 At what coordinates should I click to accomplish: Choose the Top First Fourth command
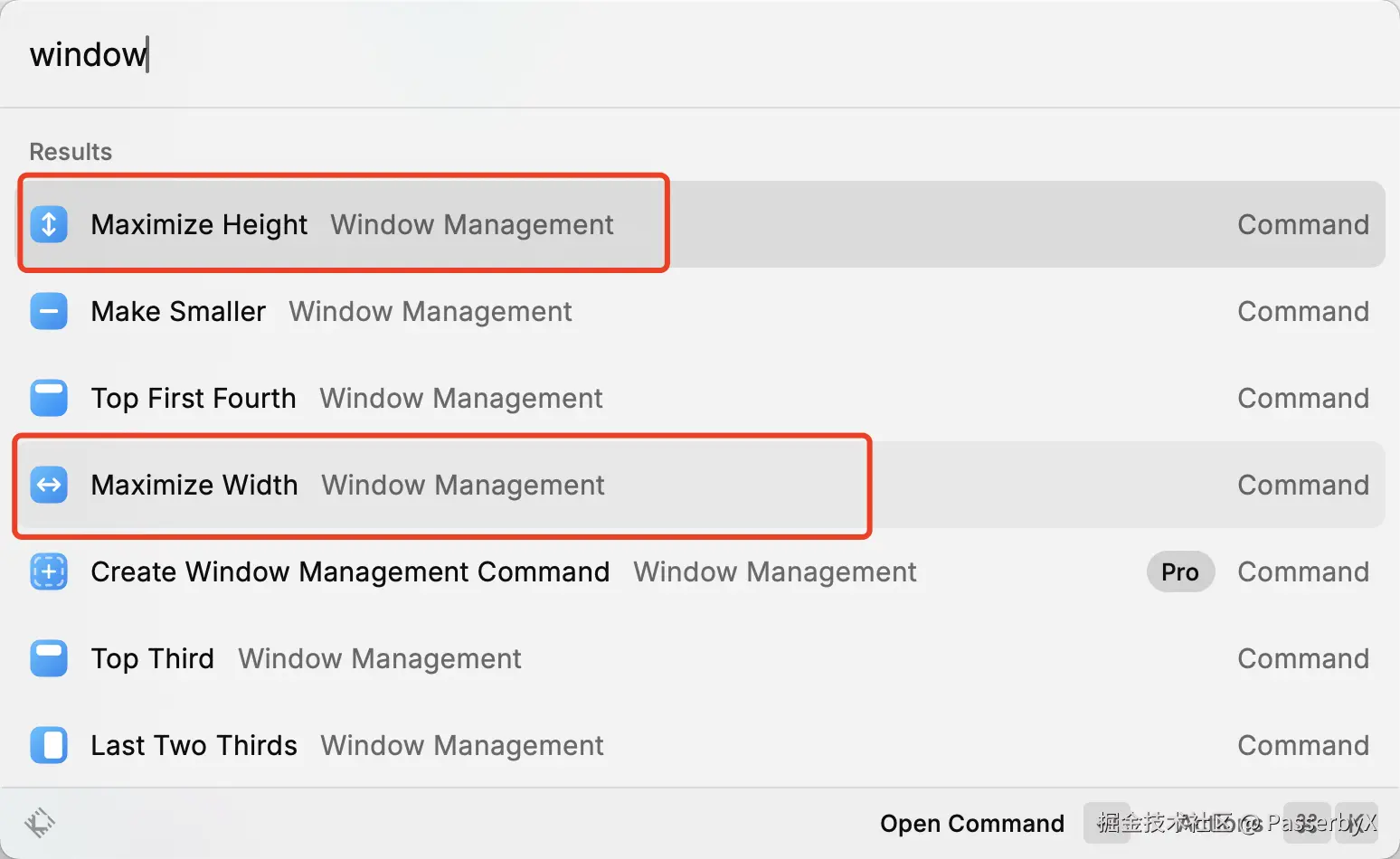(194, 398)
